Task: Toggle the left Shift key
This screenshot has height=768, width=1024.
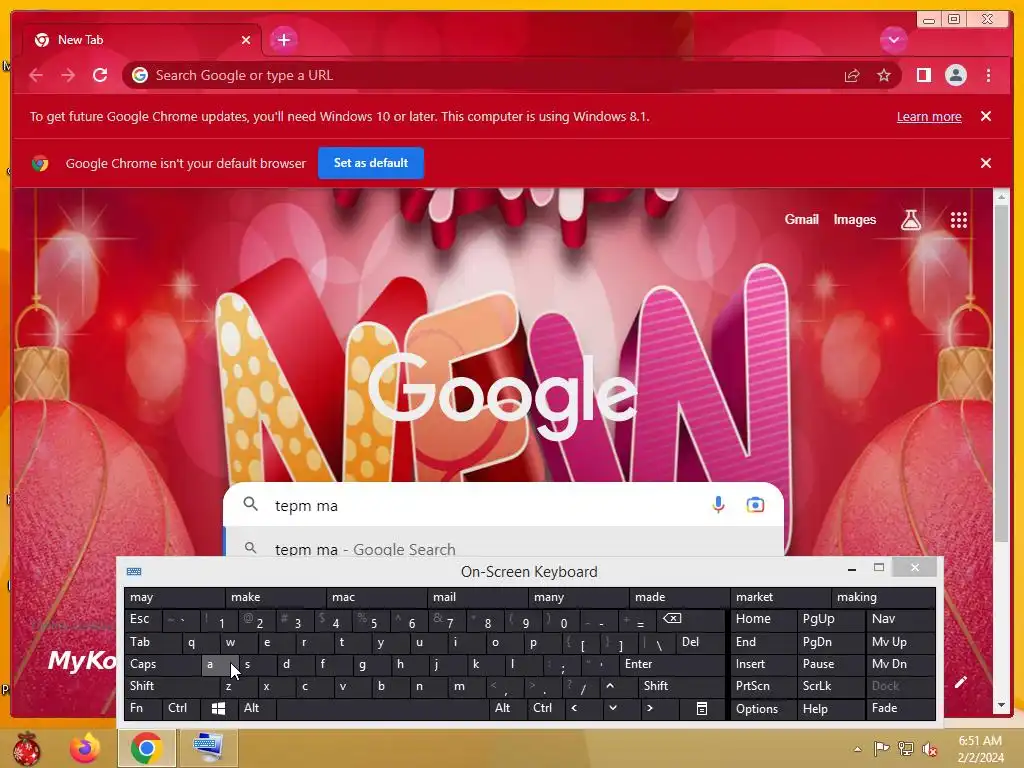Action: (x=171, y=686)
